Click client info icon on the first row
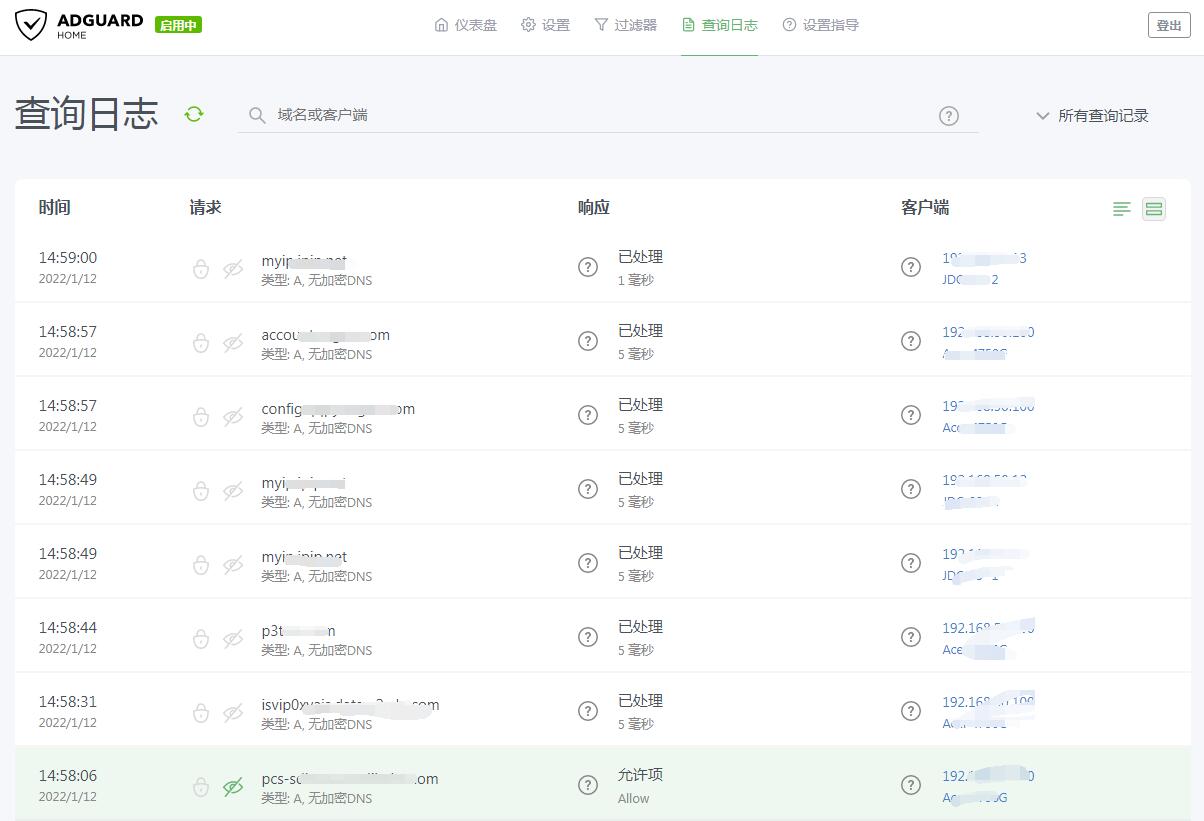Image resolution: width=1204 pixels, height=821 pixels. [911, 267]
